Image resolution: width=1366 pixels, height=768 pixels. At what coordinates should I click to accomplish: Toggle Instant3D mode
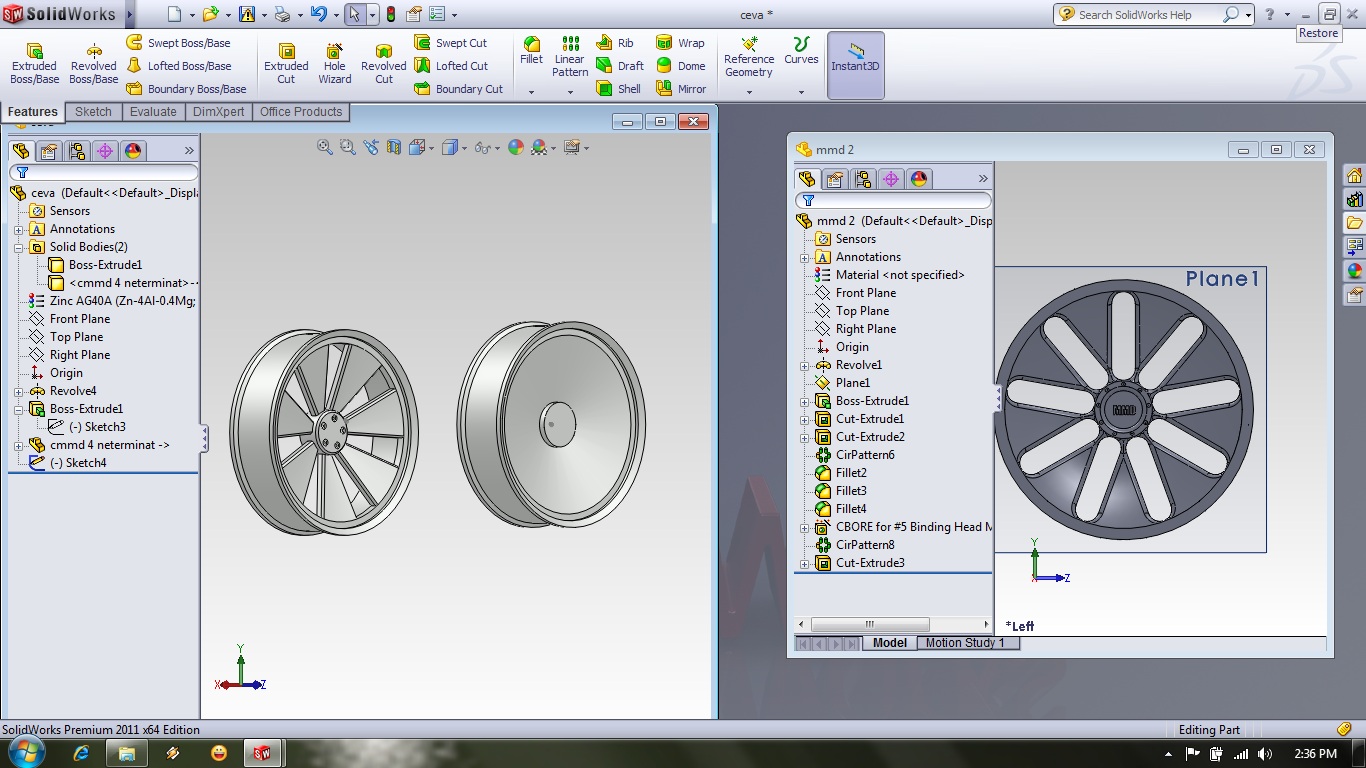[856, 64]
